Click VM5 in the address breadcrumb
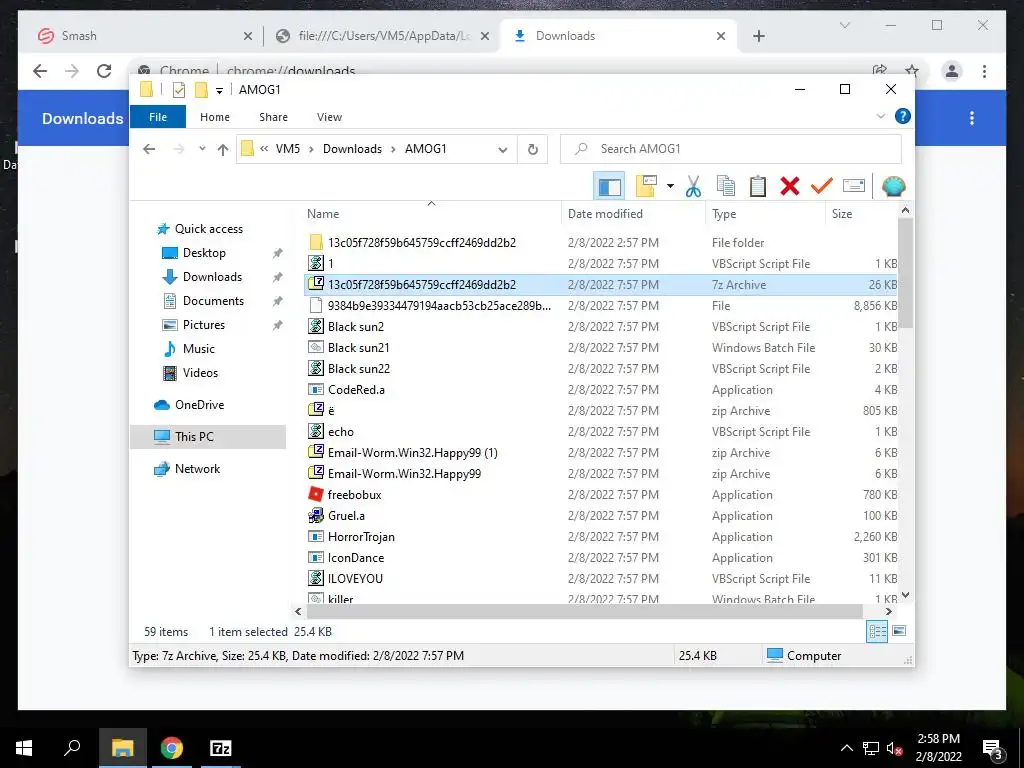Image resolution: width=1024 pixels, height=768 pixels. click(x=287, y=149)
